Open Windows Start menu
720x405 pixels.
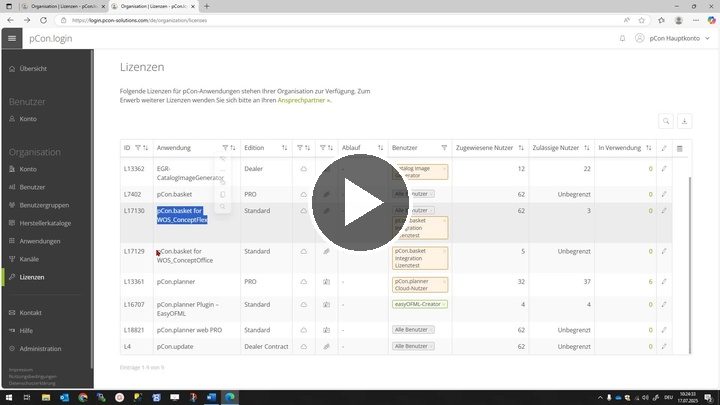click(9, 397)
